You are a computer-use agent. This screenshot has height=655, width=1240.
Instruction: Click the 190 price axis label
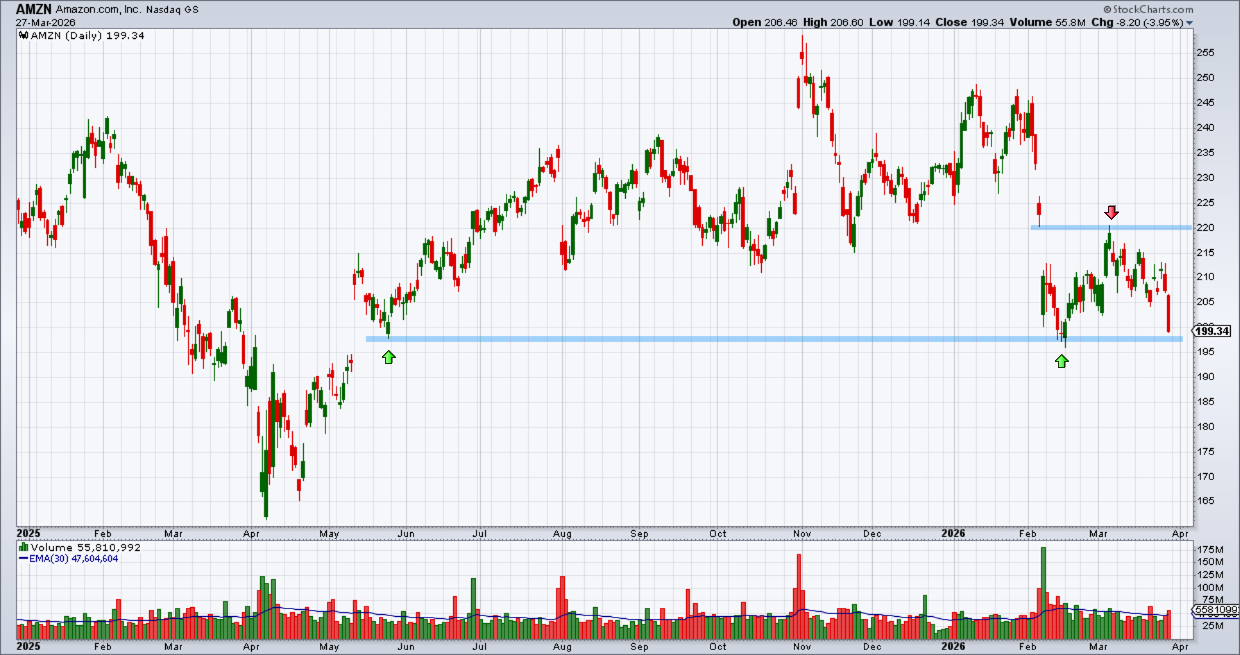[1205, 377]
